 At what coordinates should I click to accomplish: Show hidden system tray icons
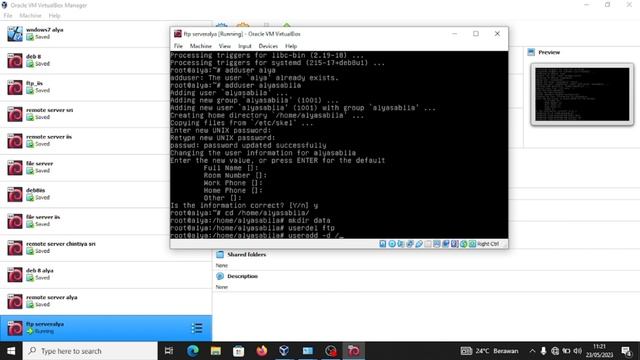532,351
